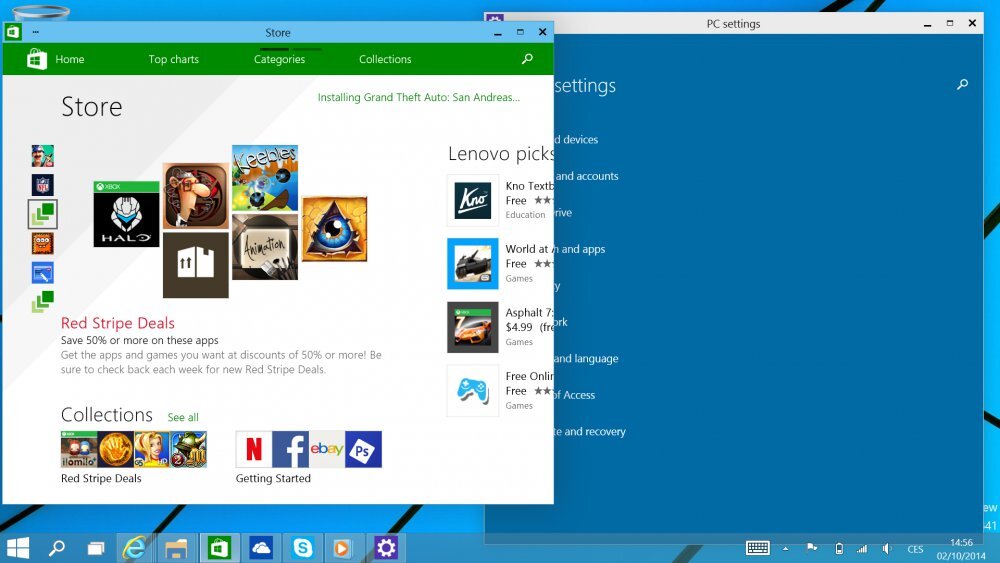This screenshot has height=563, width=1000.
Task: Open 'of Access' in PC settings
Action: 575,395
